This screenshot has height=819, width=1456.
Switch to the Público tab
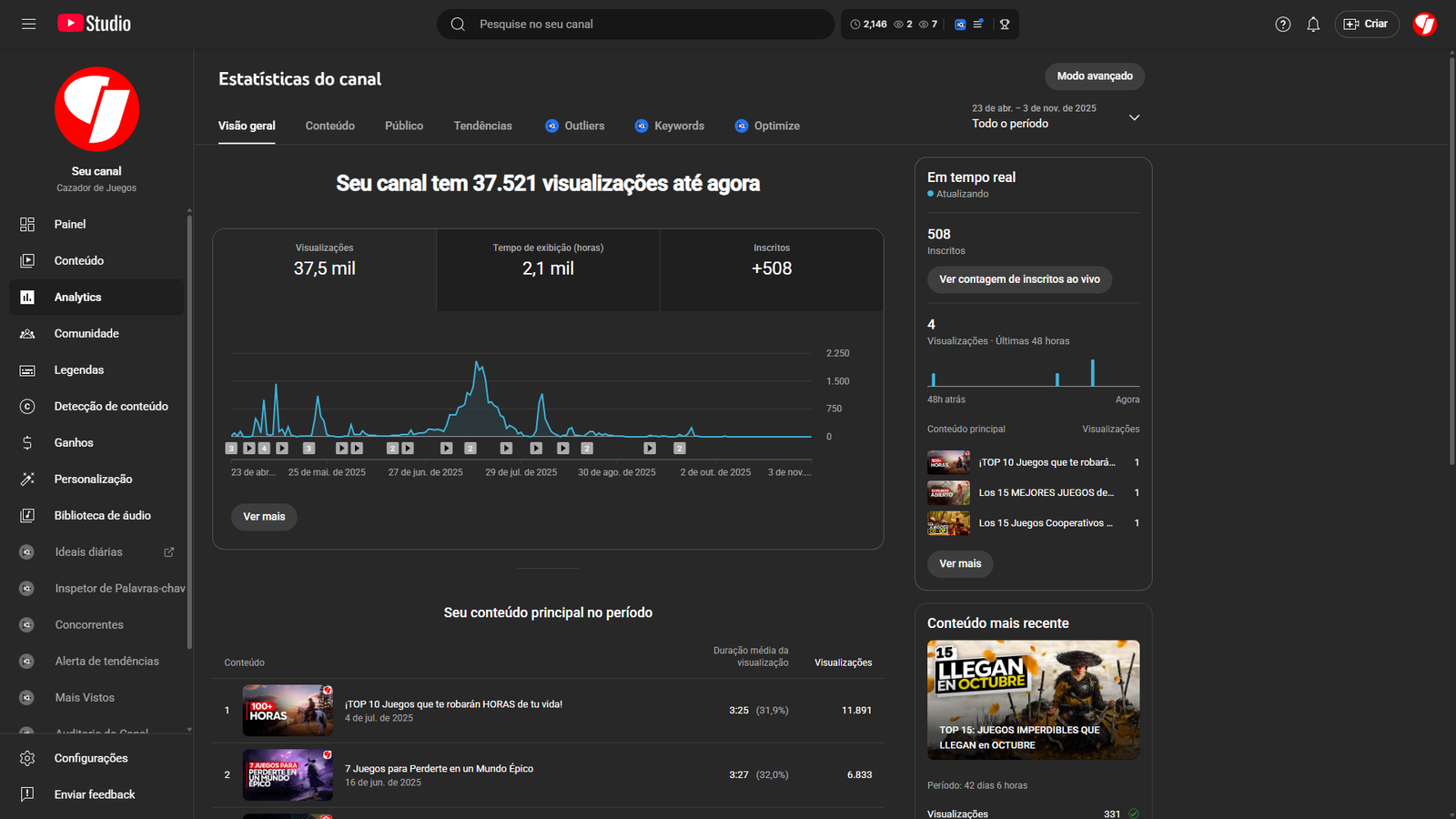coord(404,126)
